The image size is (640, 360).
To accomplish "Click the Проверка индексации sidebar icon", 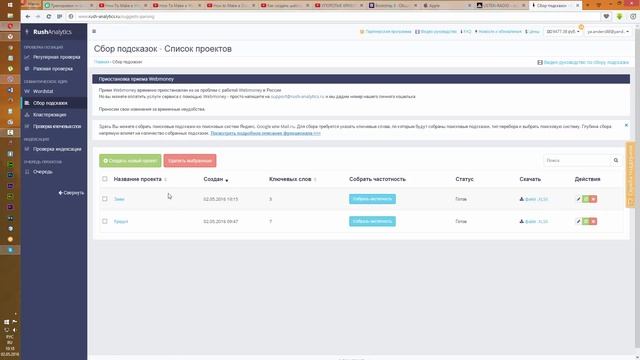I will coord(27,149).
